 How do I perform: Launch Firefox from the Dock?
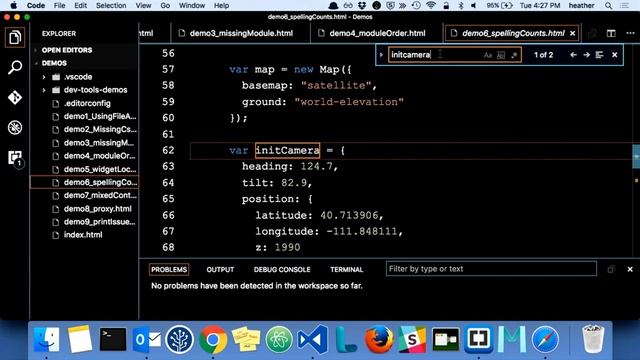click(x=379, y=339)
